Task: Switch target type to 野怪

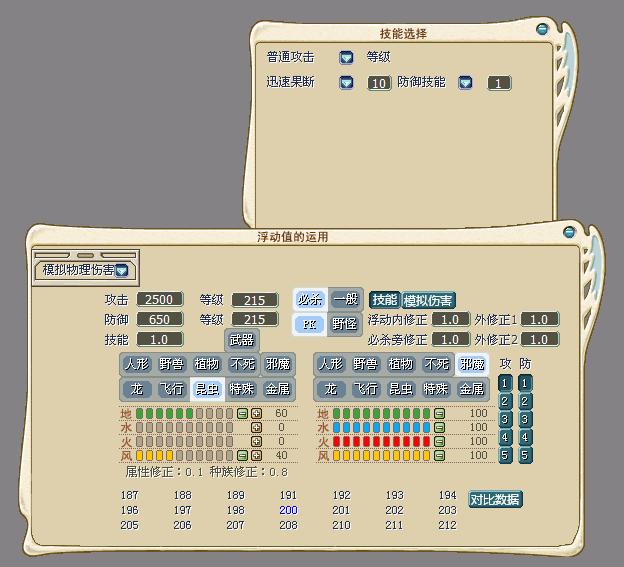Action: (x=345, y=324)
